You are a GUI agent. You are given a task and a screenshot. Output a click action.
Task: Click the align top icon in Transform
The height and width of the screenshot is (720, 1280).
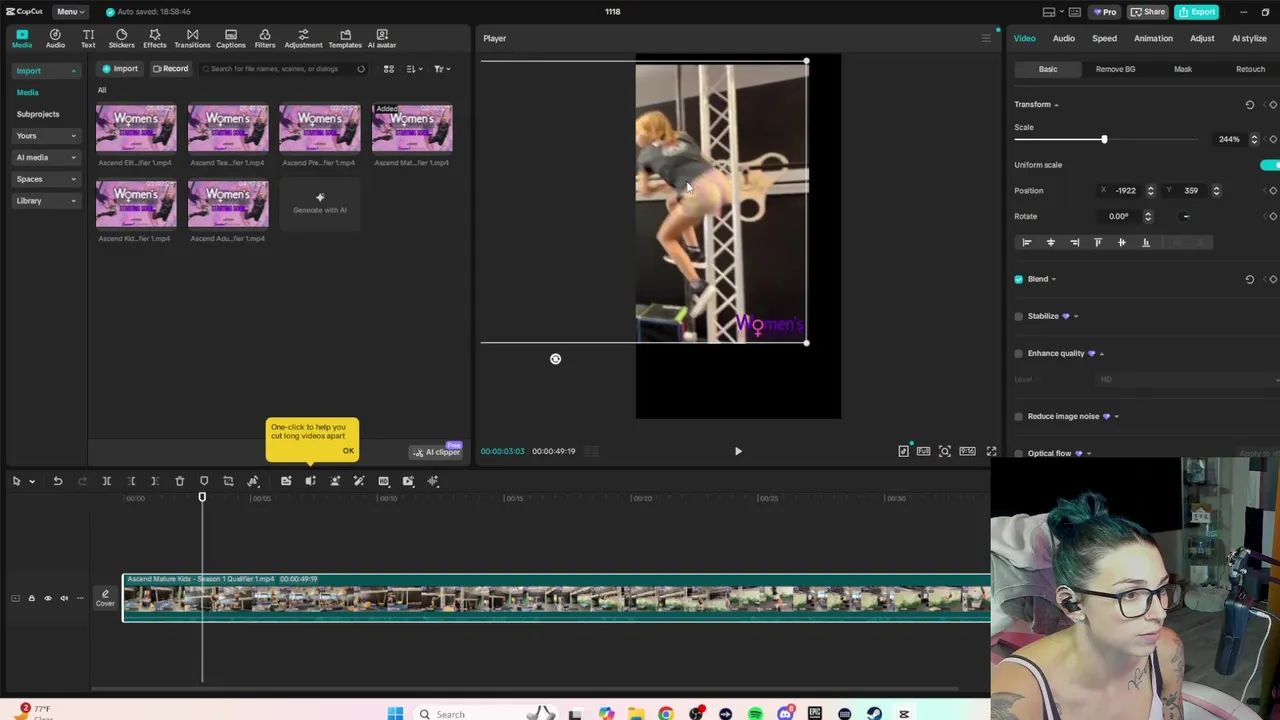pyautogui.click(x=1098, y=242)
